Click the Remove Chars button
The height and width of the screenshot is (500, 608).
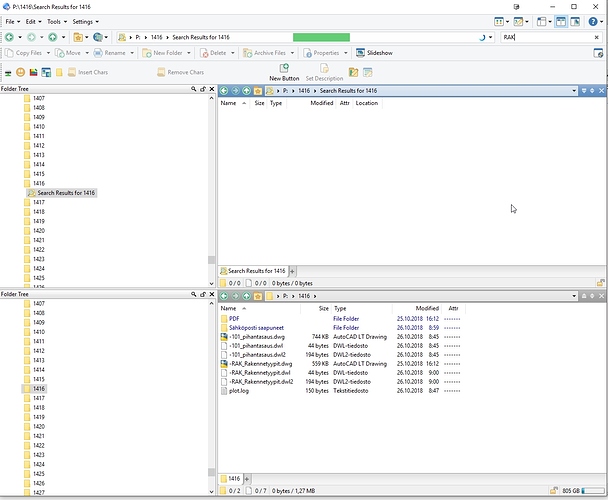[181, 72]
